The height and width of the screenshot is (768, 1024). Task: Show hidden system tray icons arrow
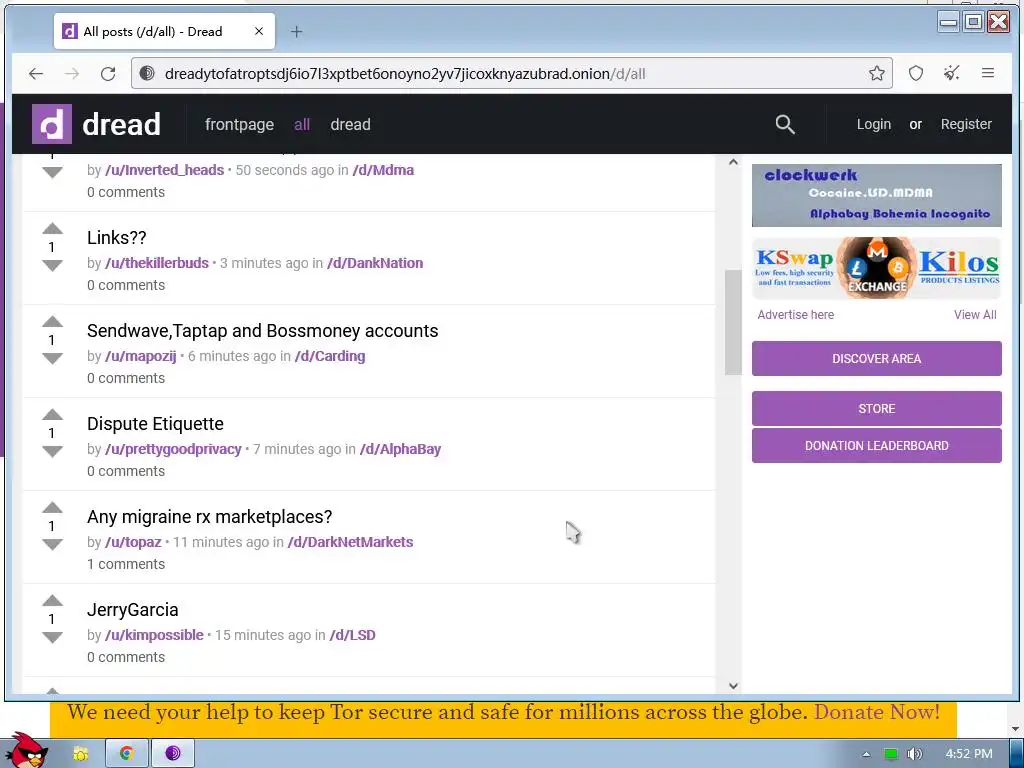point(866,754)
